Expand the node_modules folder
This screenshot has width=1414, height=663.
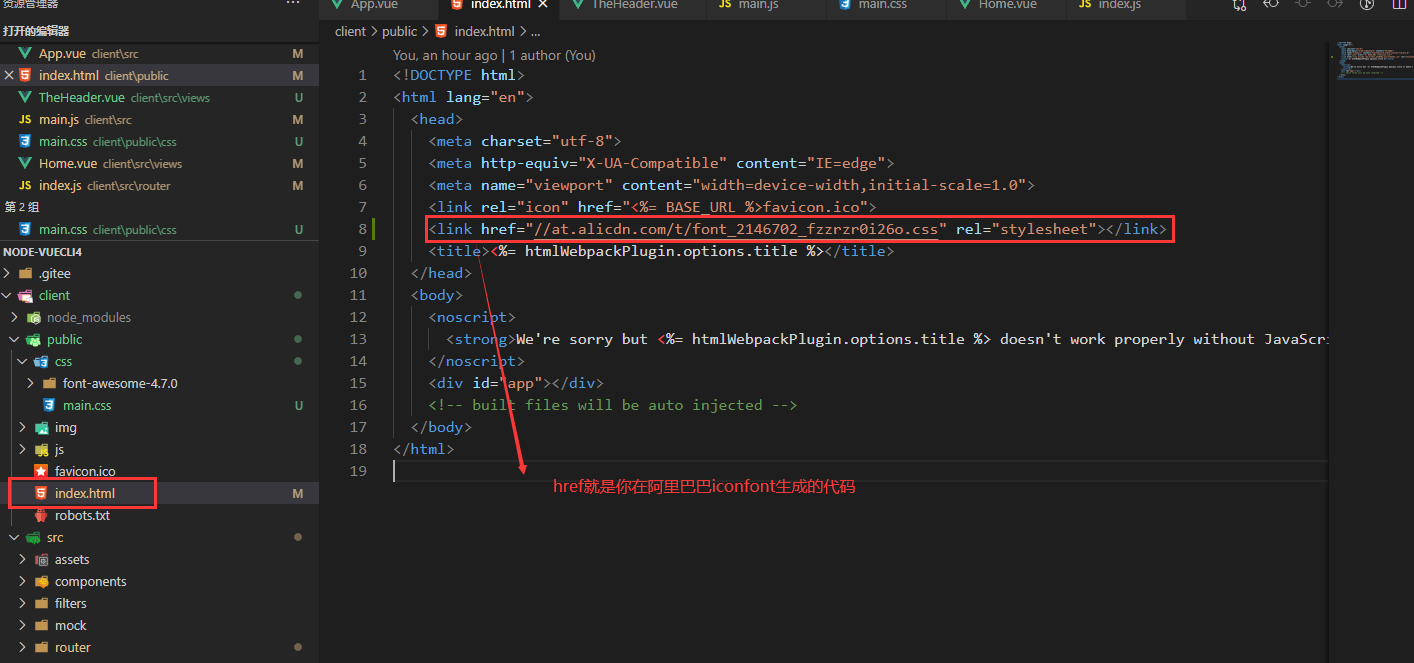click(15, 317)
